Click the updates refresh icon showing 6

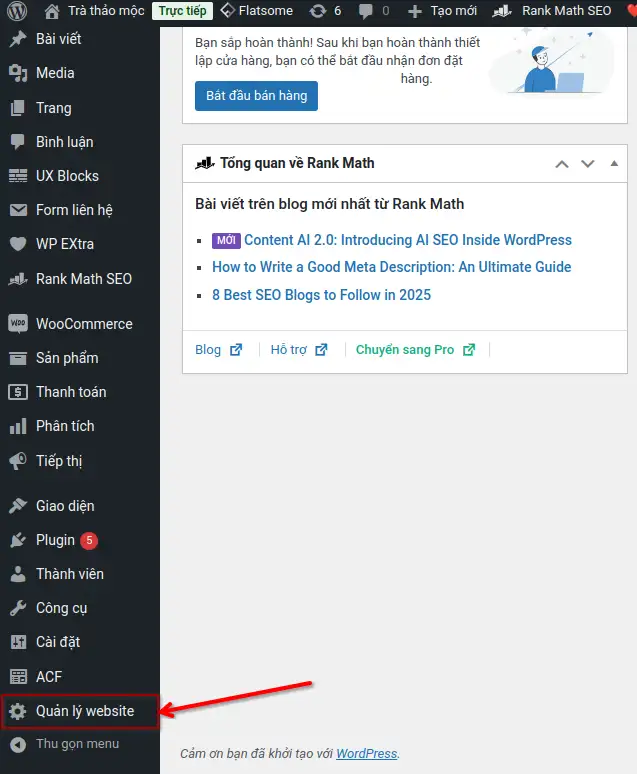point(318,11)
